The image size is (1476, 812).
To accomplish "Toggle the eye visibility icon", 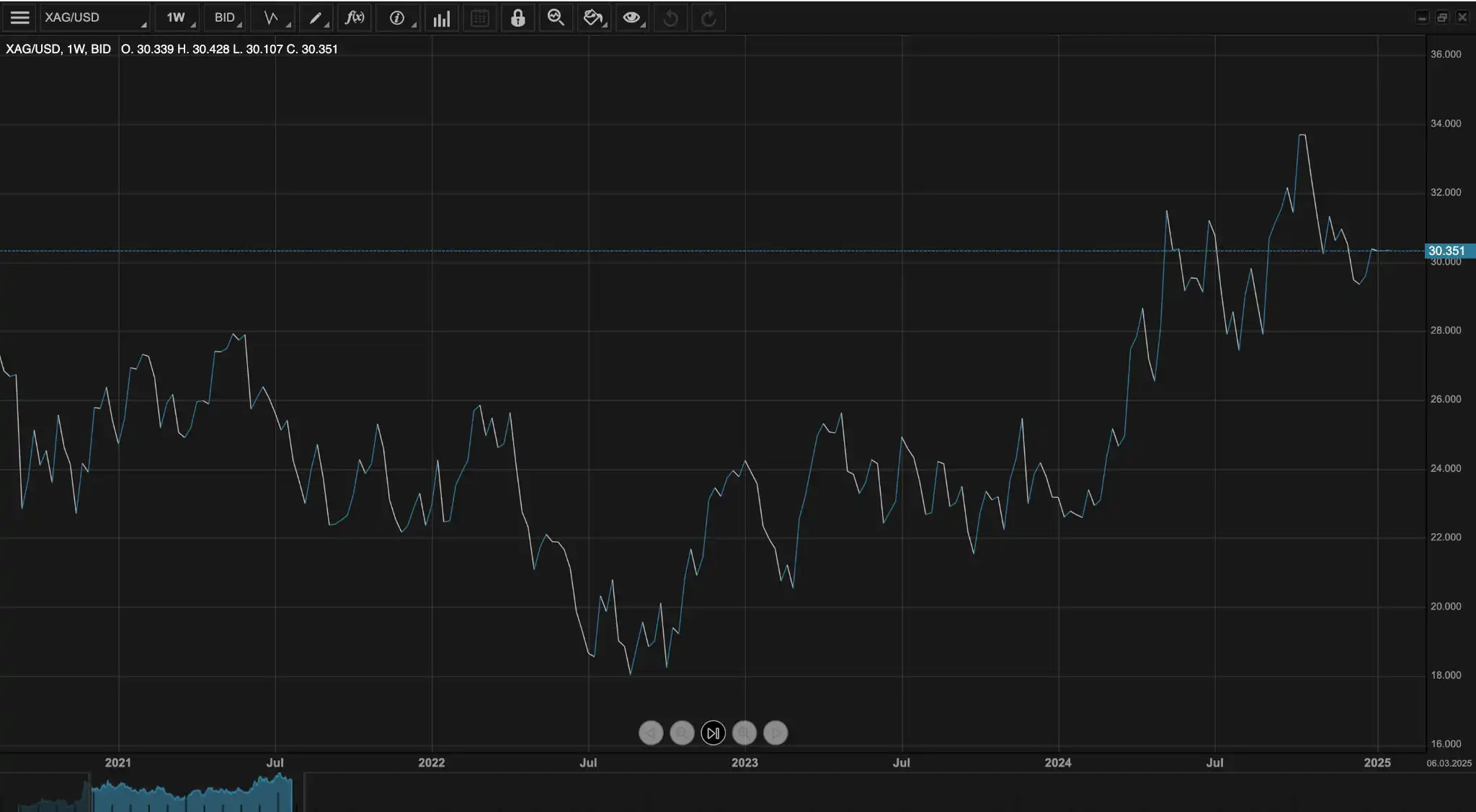I will click(x=632, y=17).
